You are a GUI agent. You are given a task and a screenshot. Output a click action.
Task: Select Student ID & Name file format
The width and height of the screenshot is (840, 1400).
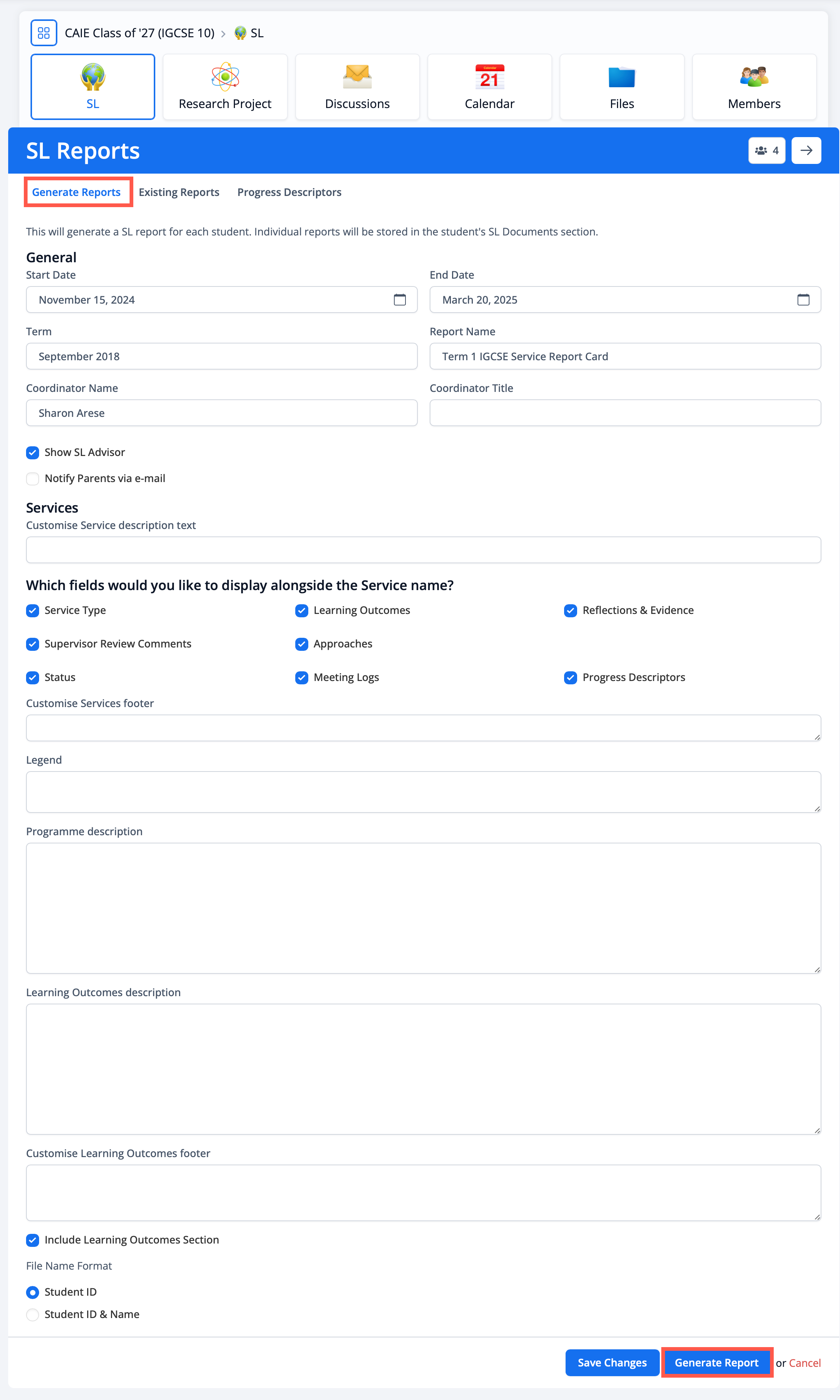coord(33,1314)
